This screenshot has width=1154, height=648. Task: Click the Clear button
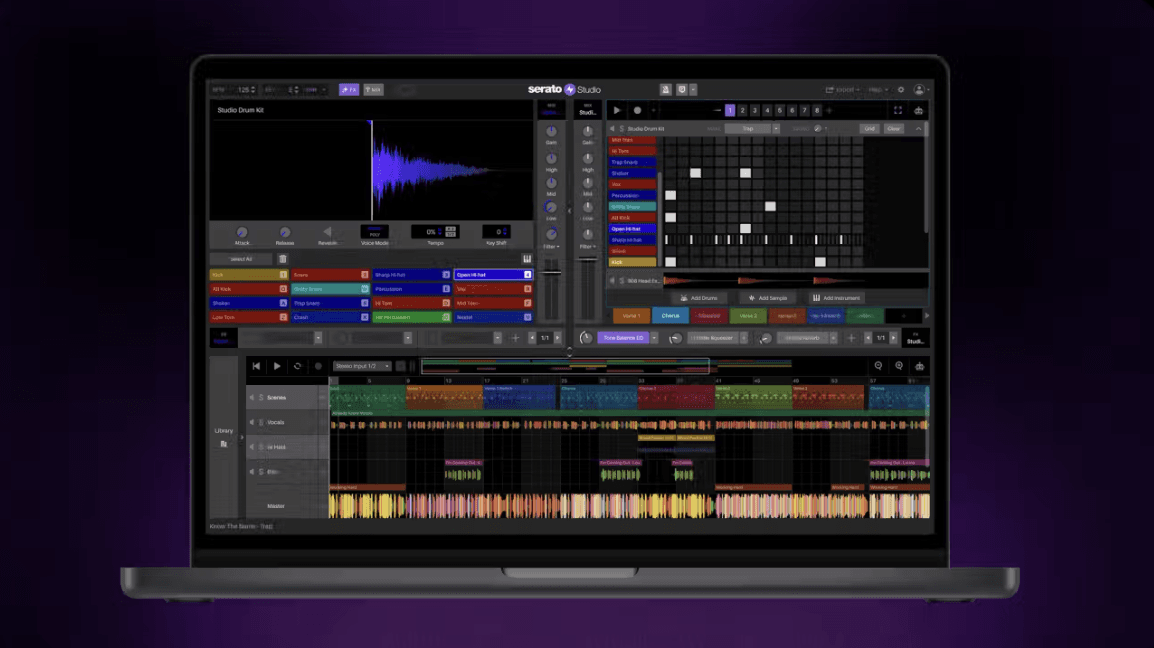[x=893, y=129]
